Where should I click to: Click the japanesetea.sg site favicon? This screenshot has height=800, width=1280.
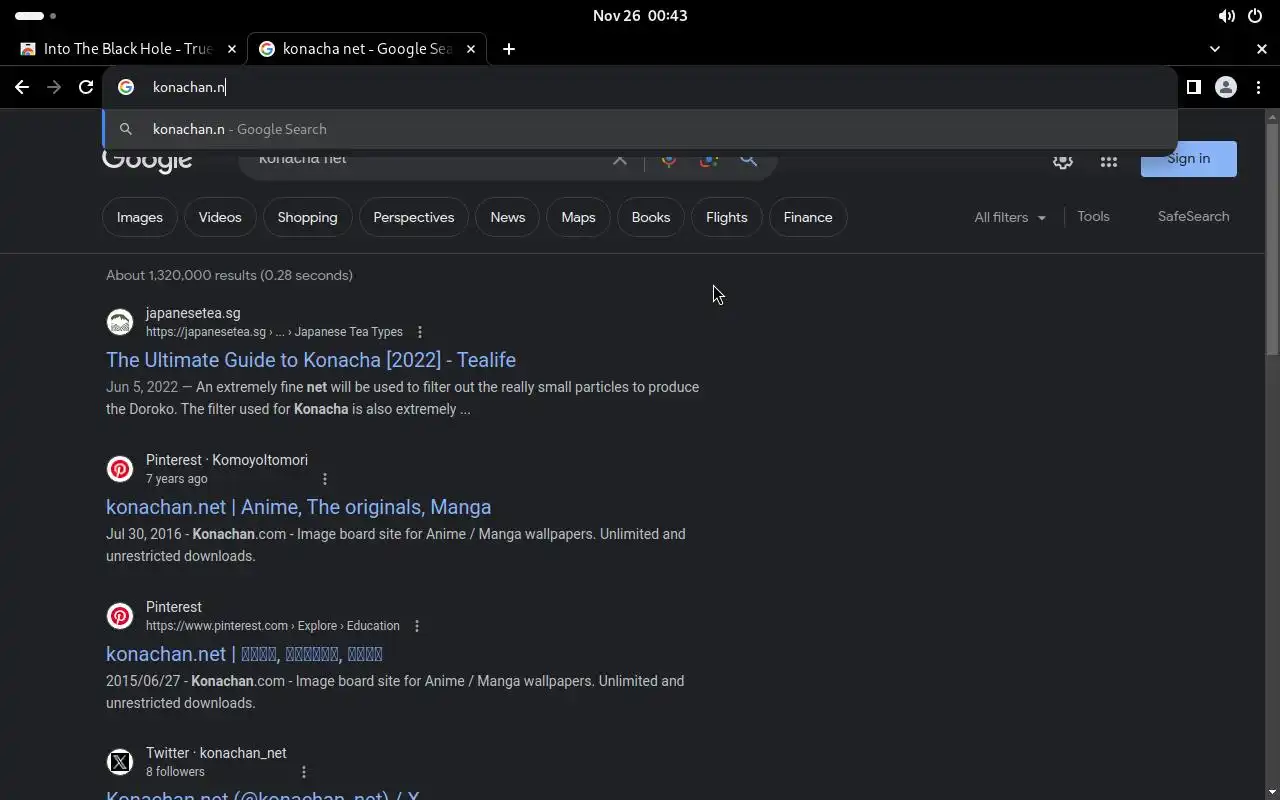coord(120,322)
